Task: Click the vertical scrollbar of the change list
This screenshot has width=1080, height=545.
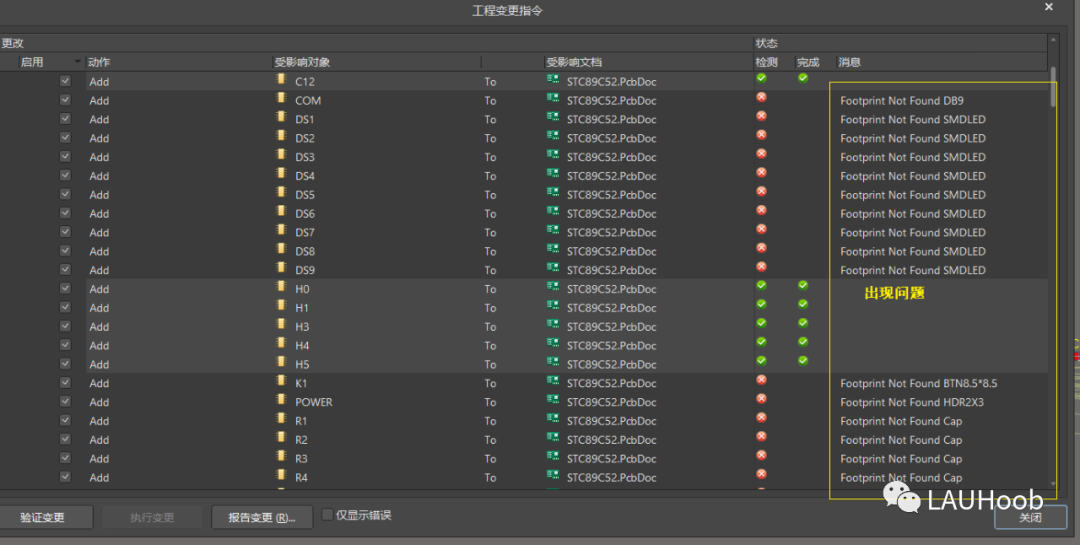Action: (1052, 87)
